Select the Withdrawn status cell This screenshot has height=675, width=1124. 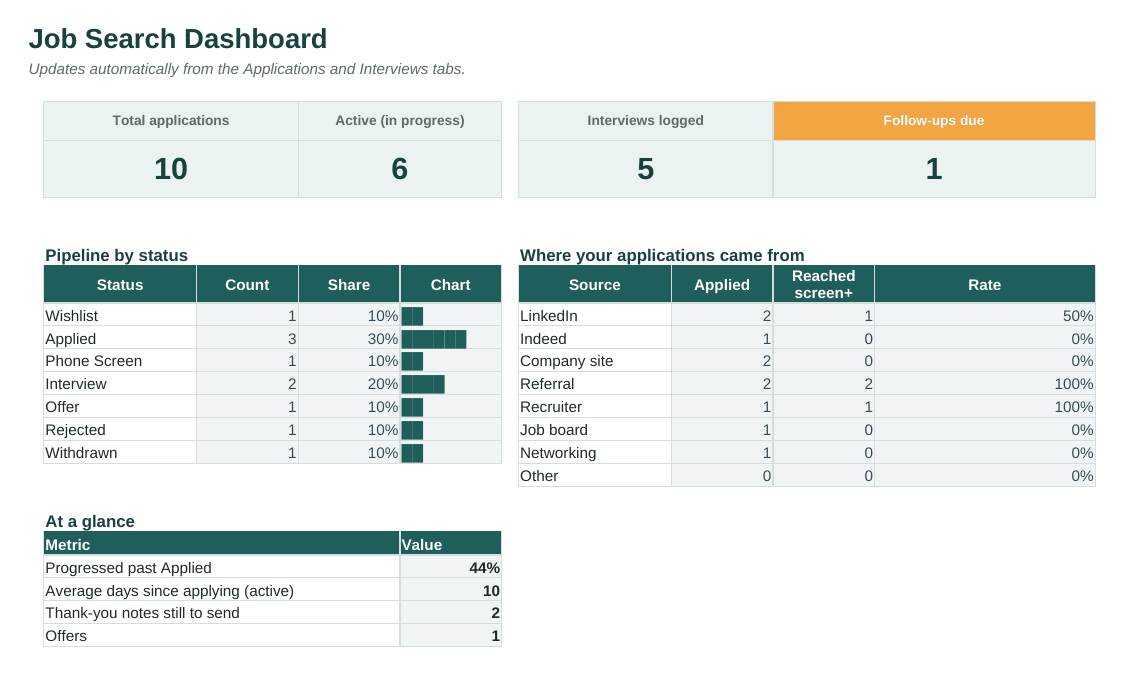(120, 453)
